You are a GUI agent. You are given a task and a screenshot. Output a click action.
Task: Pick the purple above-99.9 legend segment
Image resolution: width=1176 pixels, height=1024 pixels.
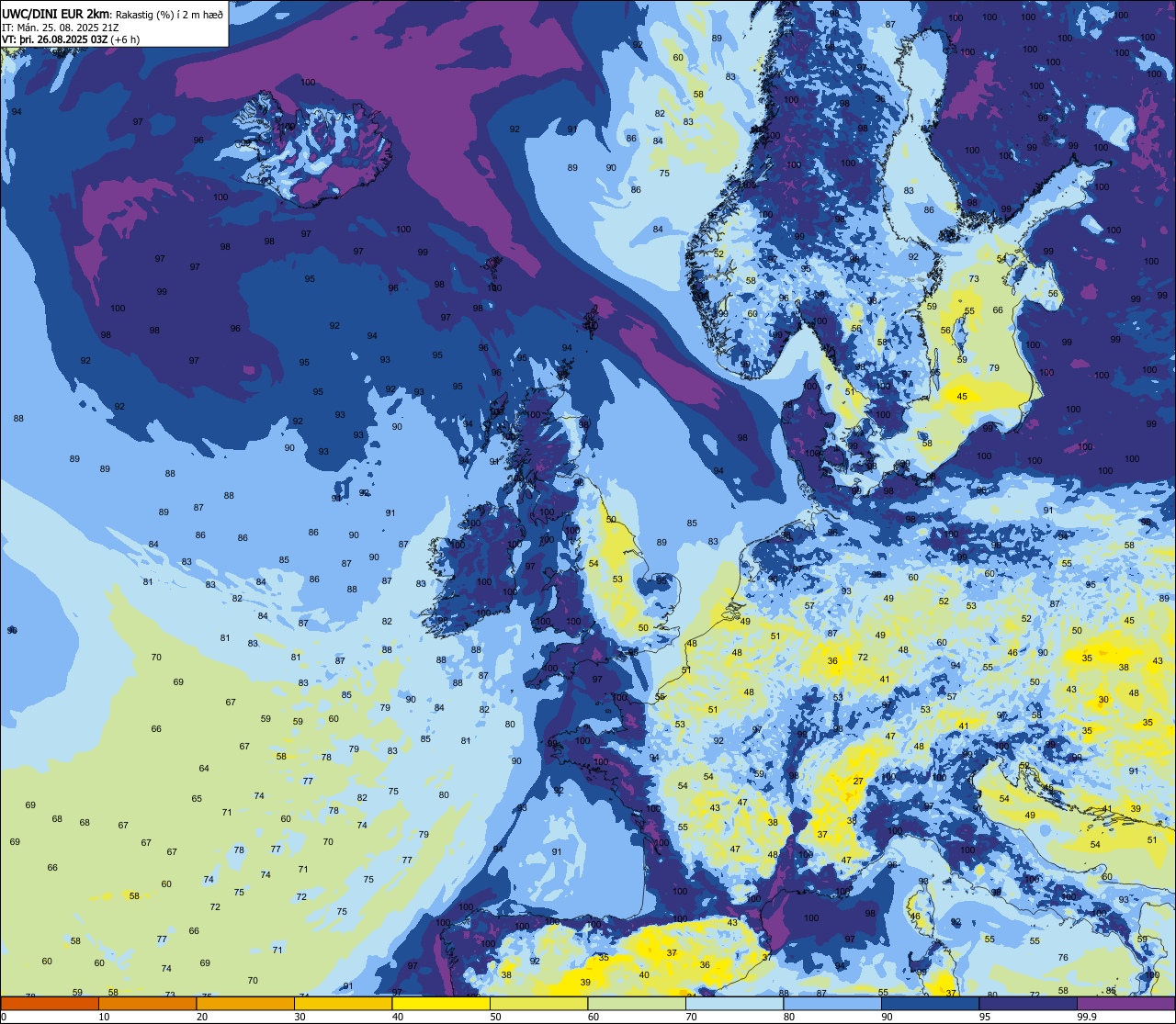pos(1125,1003)
